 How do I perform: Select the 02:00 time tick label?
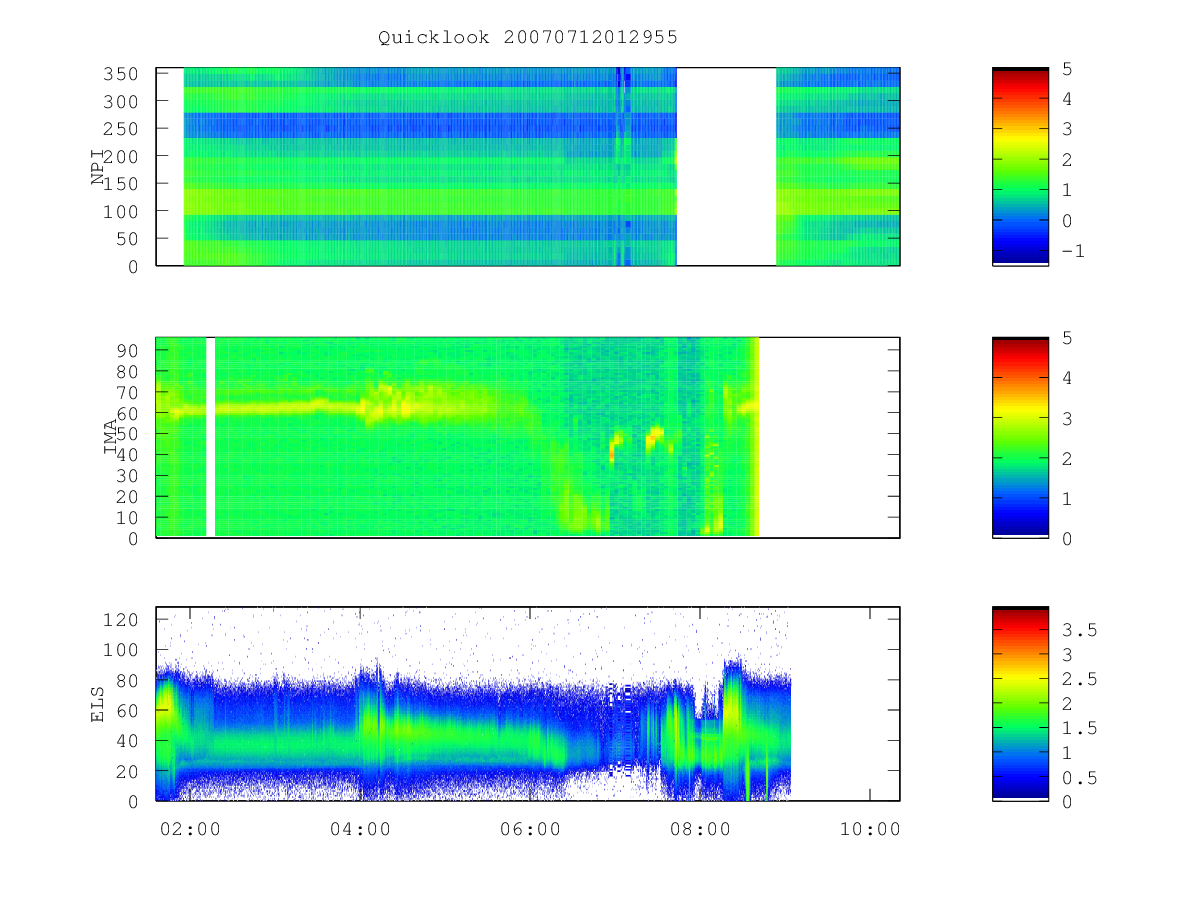(190, 829)
